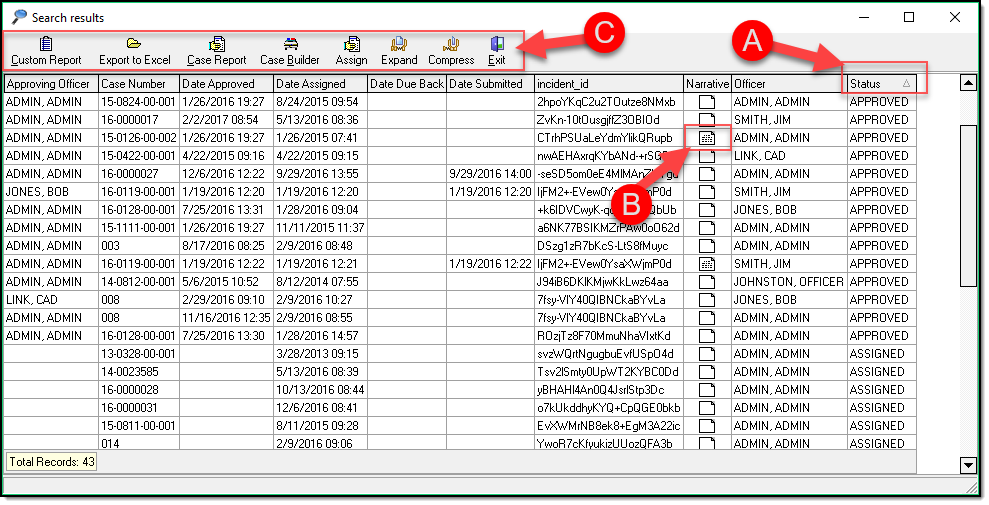The image size is (989, 505).
Task: Sort by the Status column header
Action: pos(881,84)
